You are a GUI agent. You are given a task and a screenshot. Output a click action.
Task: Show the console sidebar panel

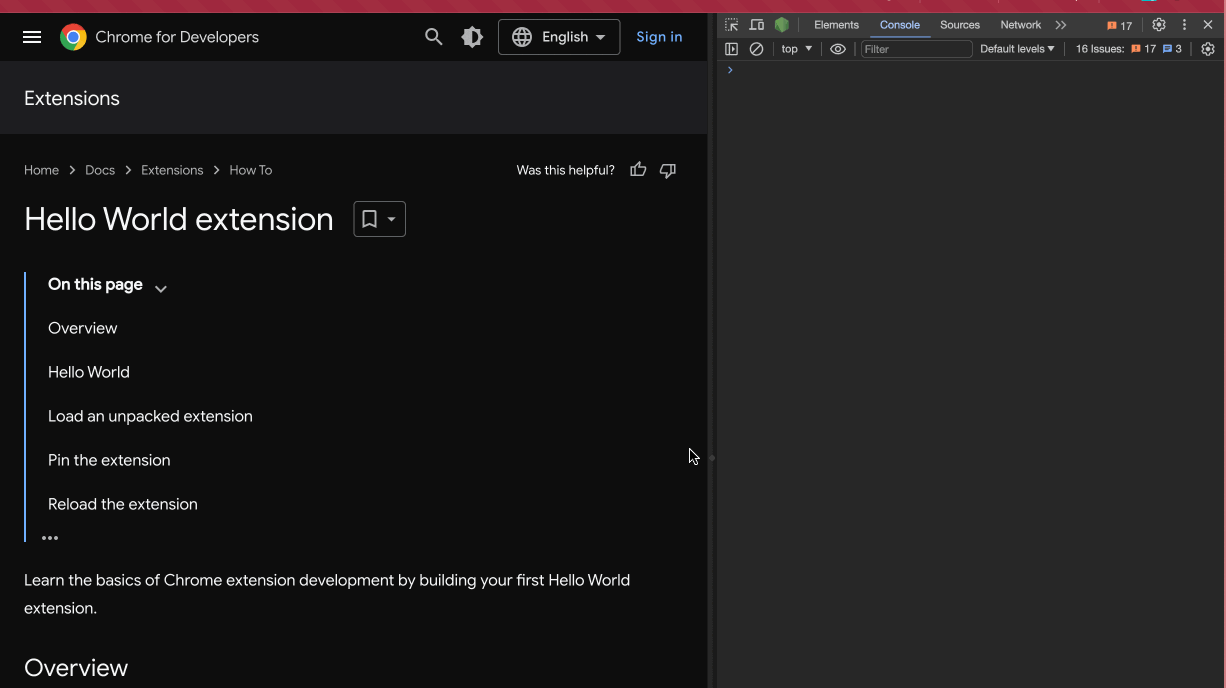click(731, 48)
